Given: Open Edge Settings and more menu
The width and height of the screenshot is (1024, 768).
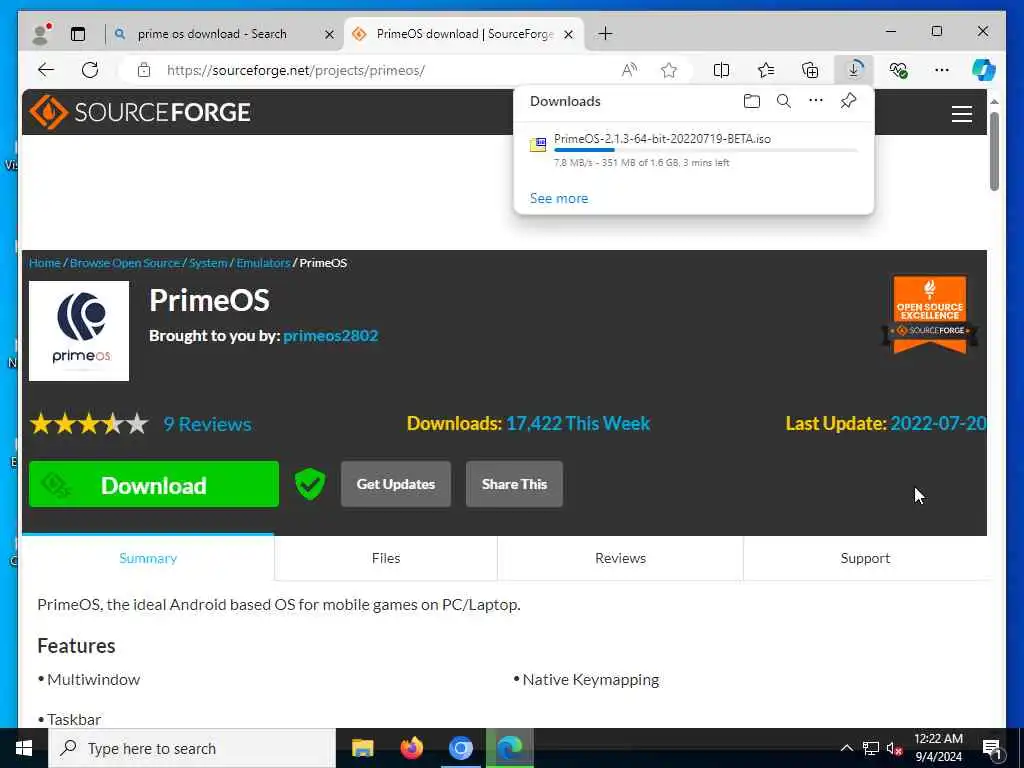Looking at the screenshot, I should coord(942,70).
